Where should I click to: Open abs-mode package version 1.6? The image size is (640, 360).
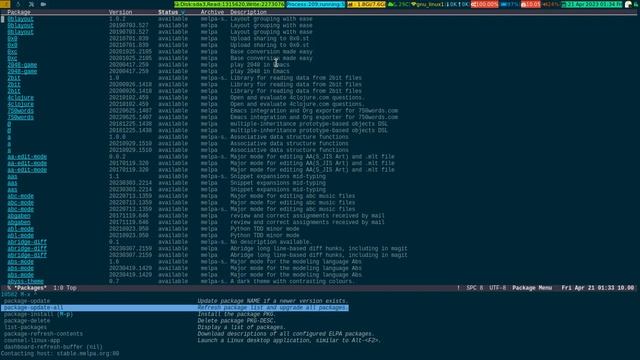[20, 262]
